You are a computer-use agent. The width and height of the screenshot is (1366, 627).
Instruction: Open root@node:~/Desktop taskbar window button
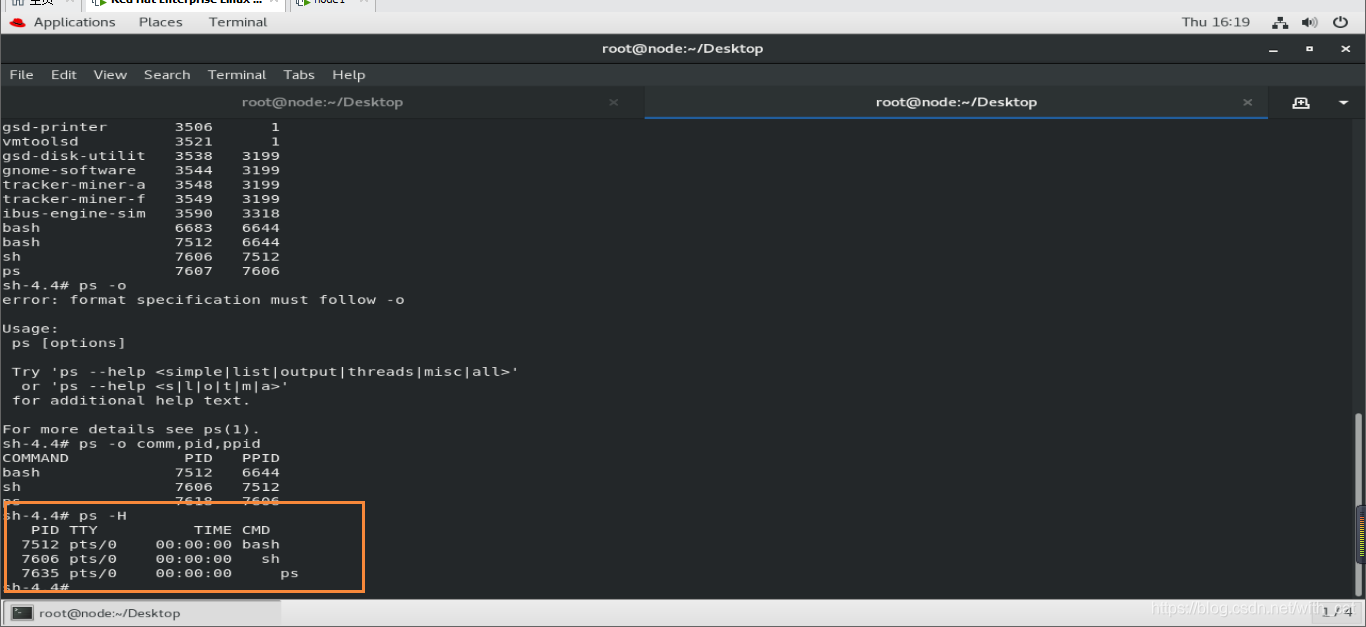141,613
